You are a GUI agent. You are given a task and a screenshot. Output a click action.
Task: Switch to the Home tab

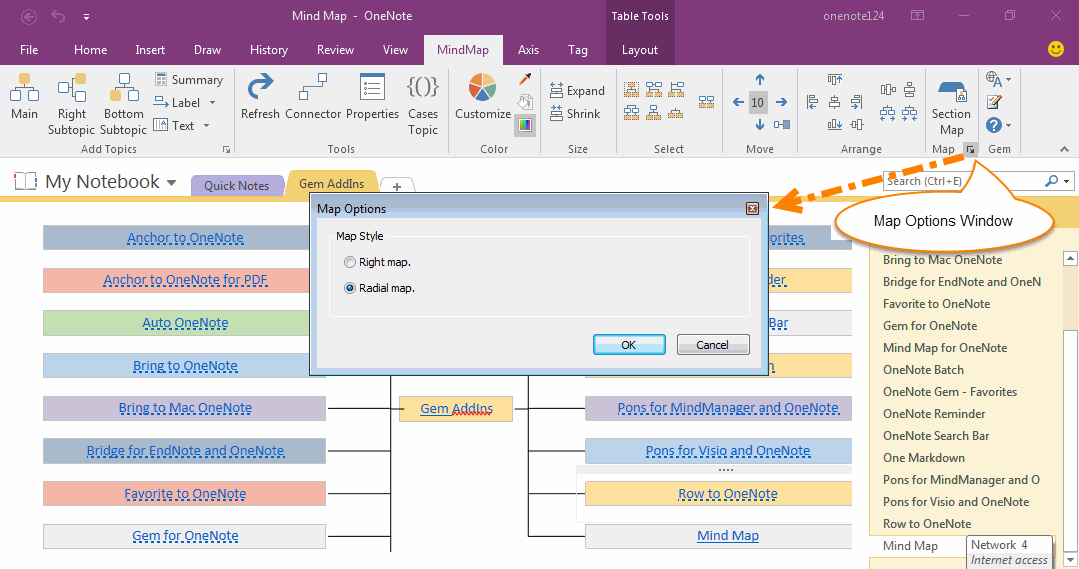(x=90, y=50)
